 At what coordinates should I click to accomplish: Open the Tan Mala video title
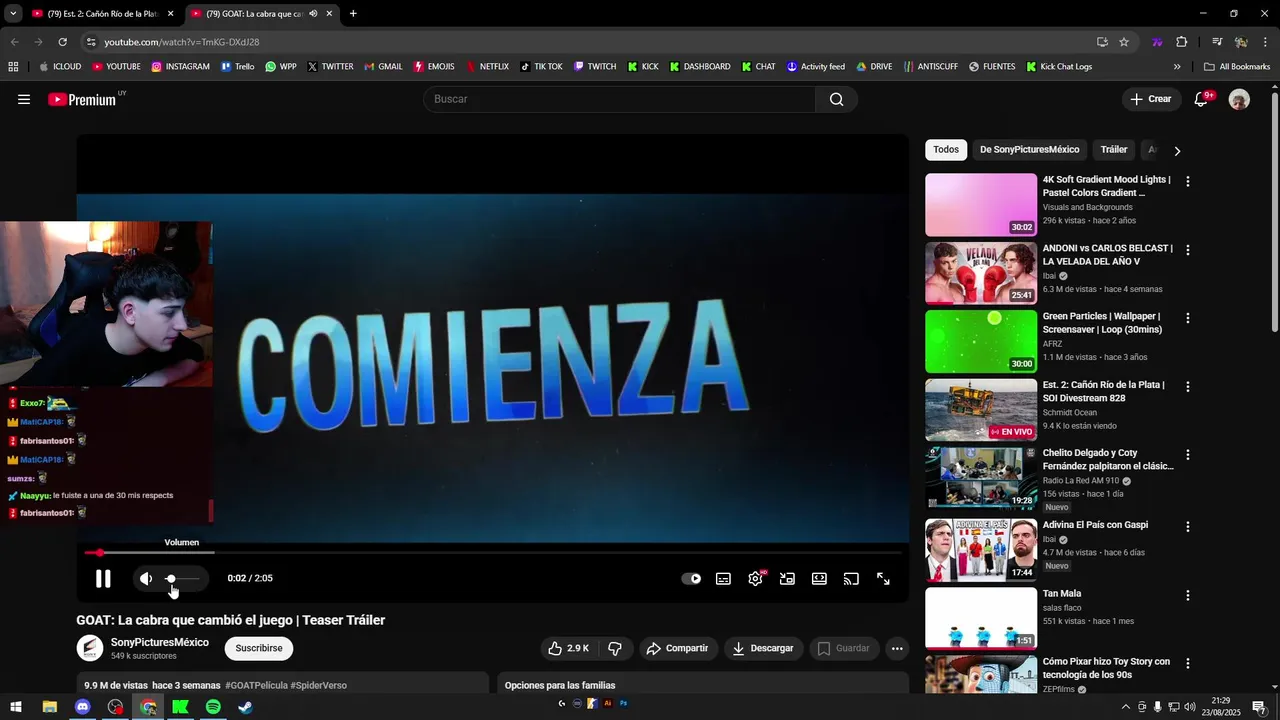pyautogui.click(x=1062, y=594)
